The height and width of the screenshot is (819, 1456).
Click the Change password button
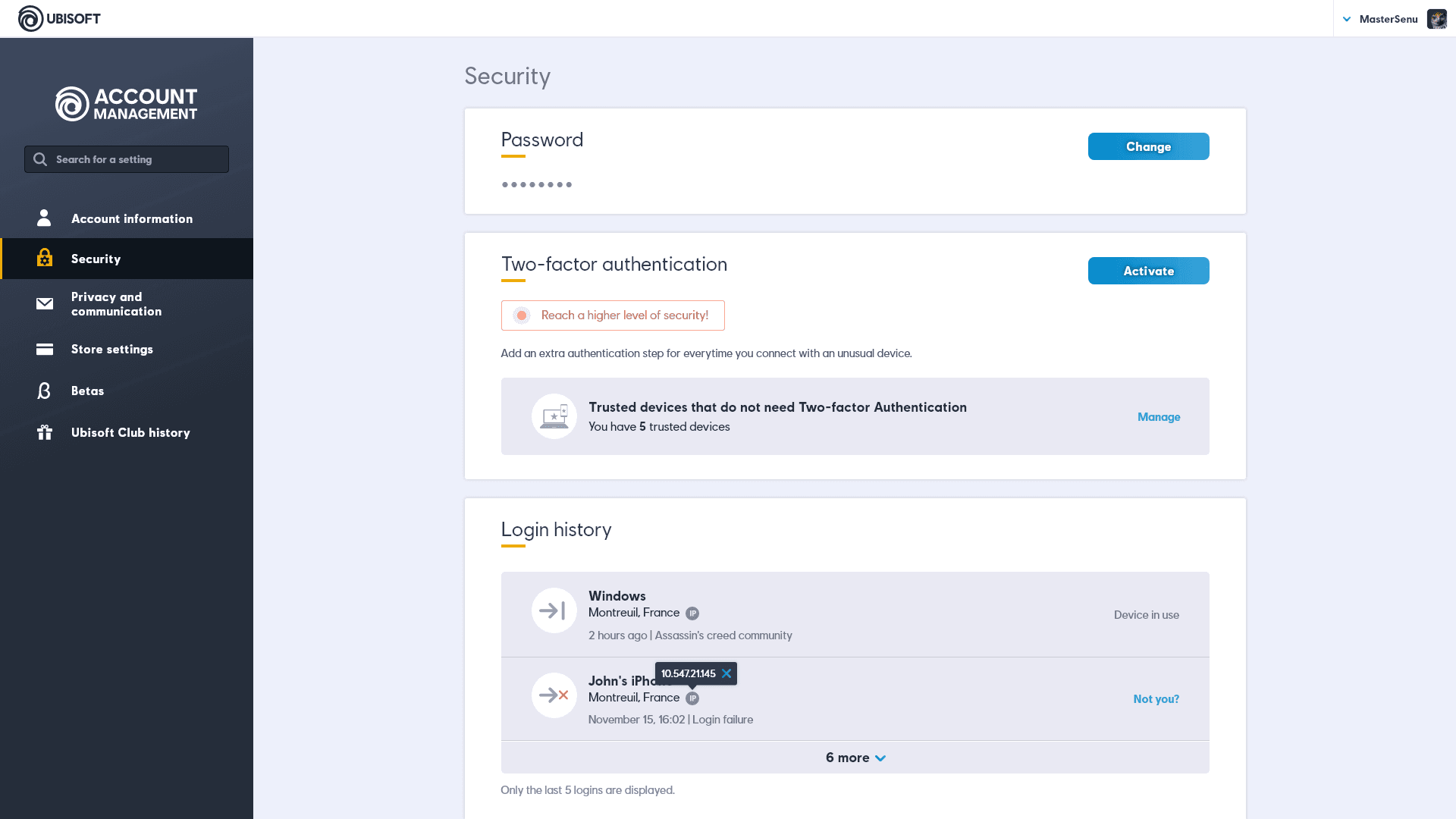pos(1148,146)
